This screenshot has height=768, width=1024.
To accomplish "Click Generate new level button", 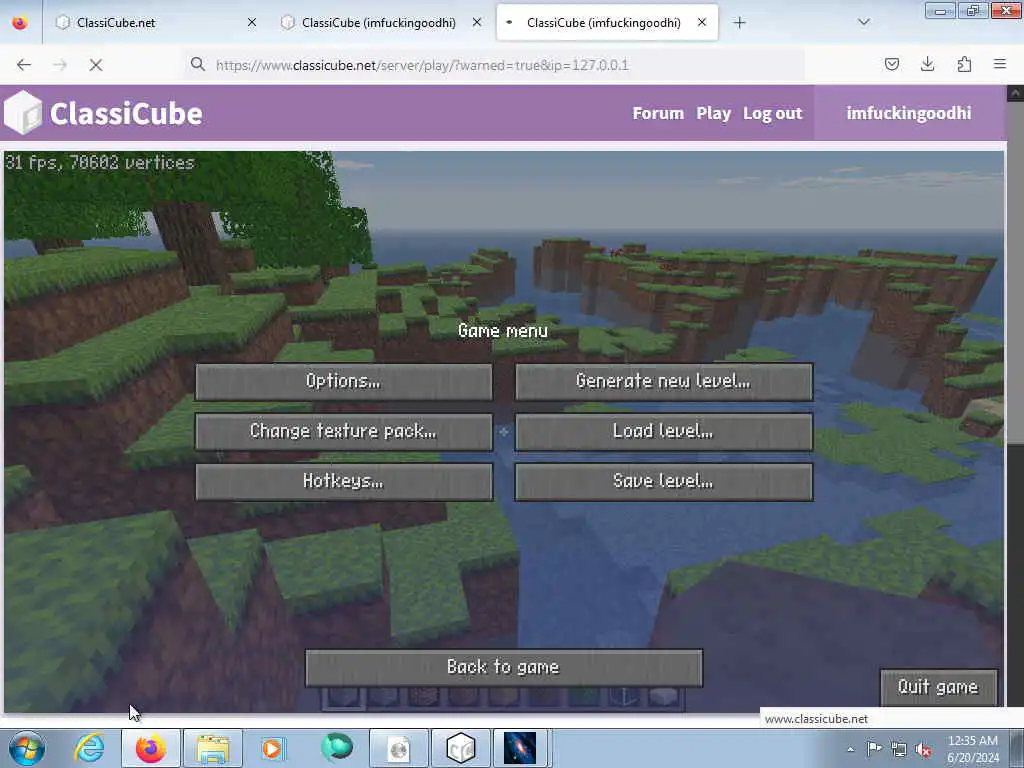I will point(664,381).
